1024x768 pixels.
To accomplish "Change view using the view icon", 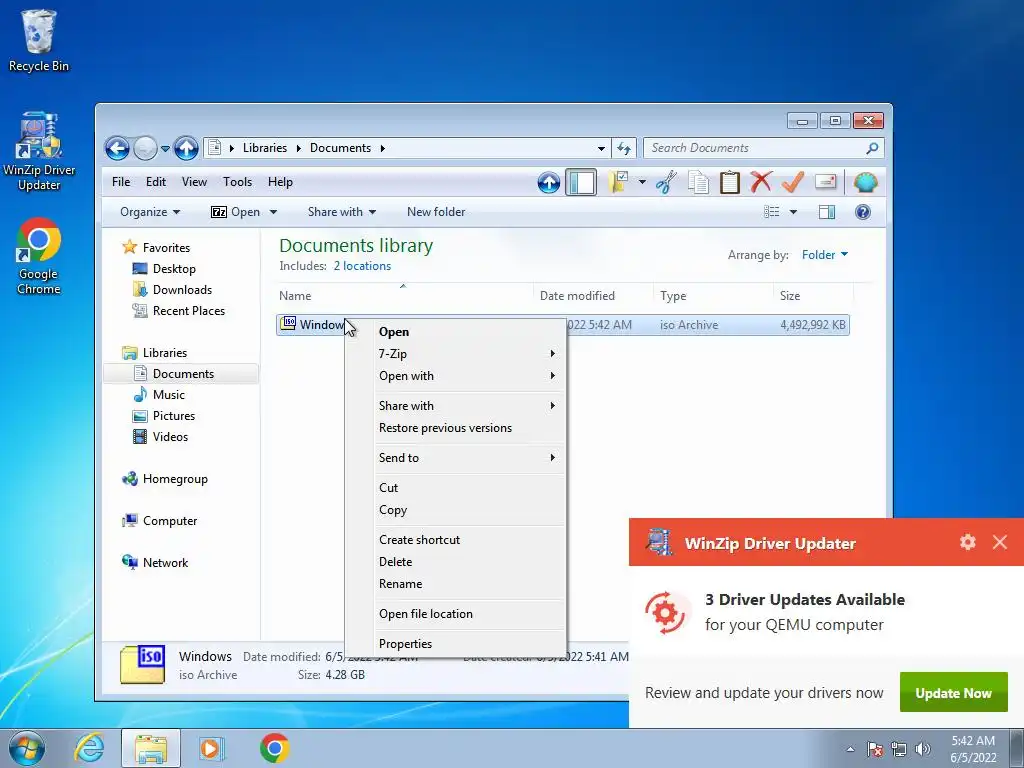I will 772,212.
